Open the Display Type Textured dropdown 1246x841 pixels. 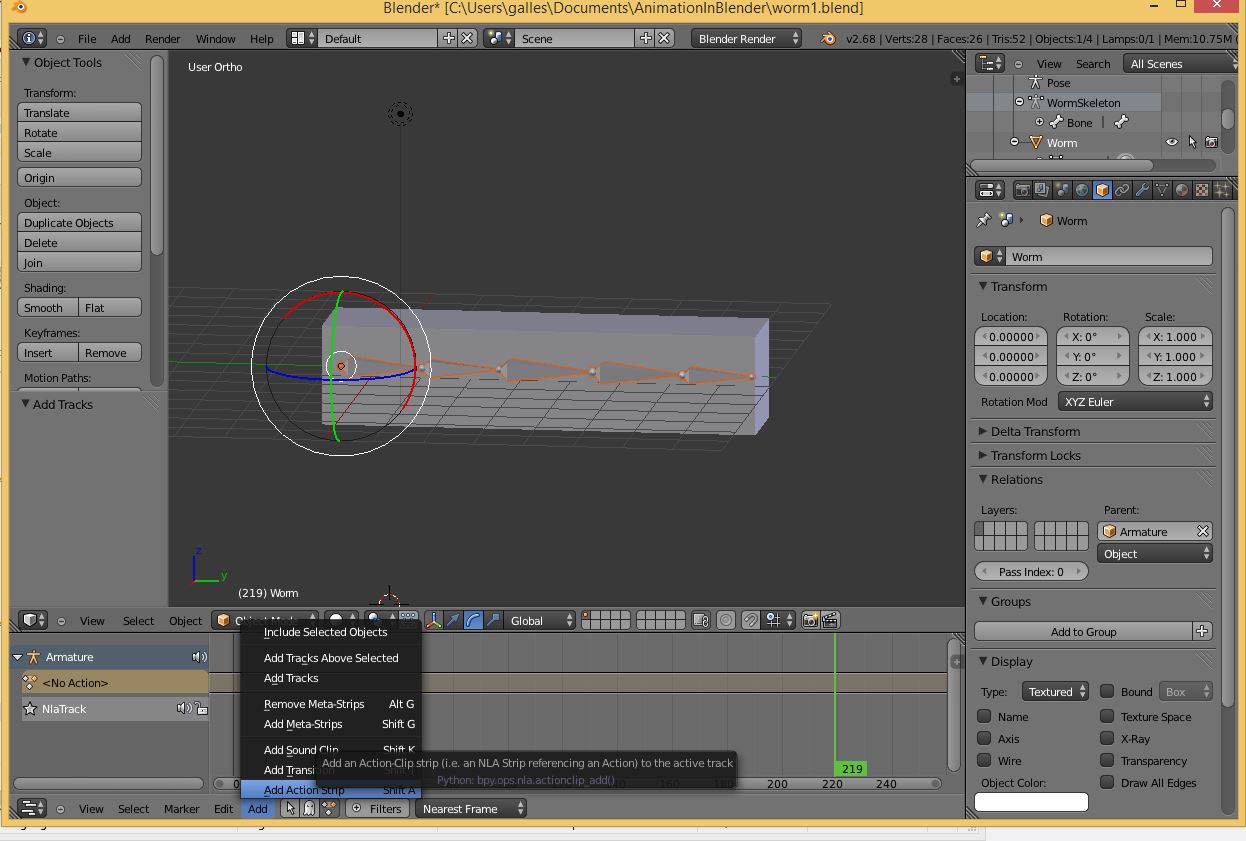[x=1054, y=691]
